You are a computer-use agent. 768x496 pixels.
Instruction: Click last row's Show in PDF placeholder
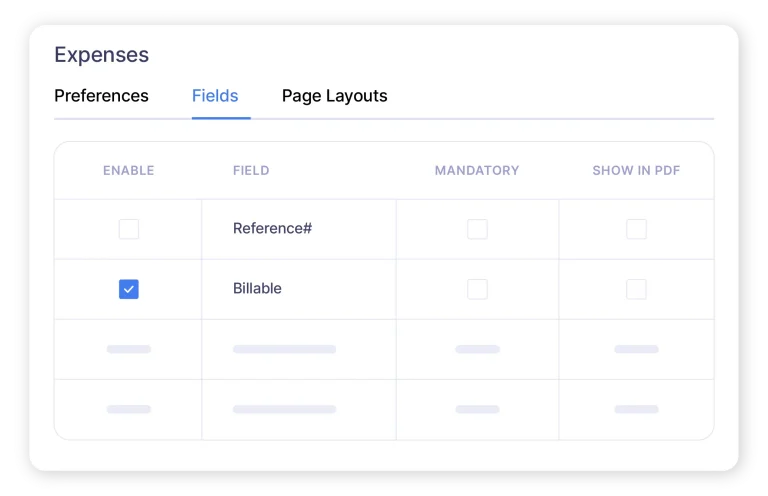click(x=636, y=409)
